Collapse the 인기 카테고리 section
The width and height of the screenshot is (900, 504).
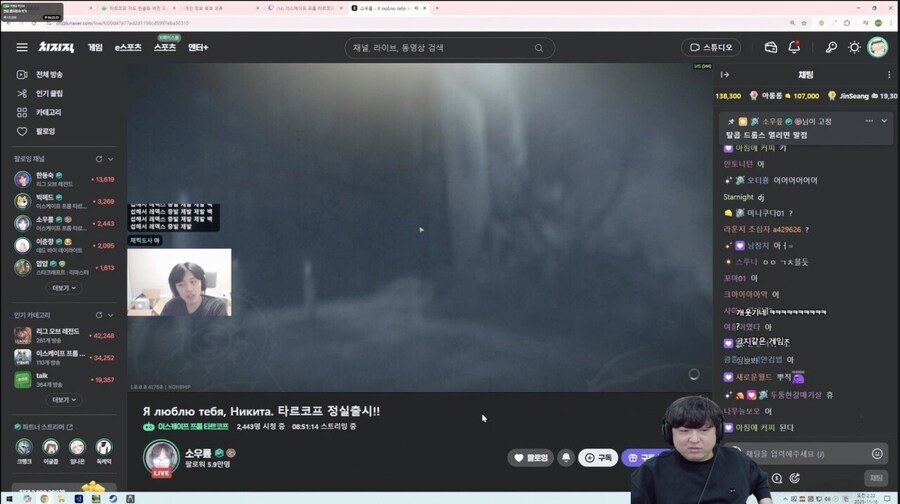111,315
